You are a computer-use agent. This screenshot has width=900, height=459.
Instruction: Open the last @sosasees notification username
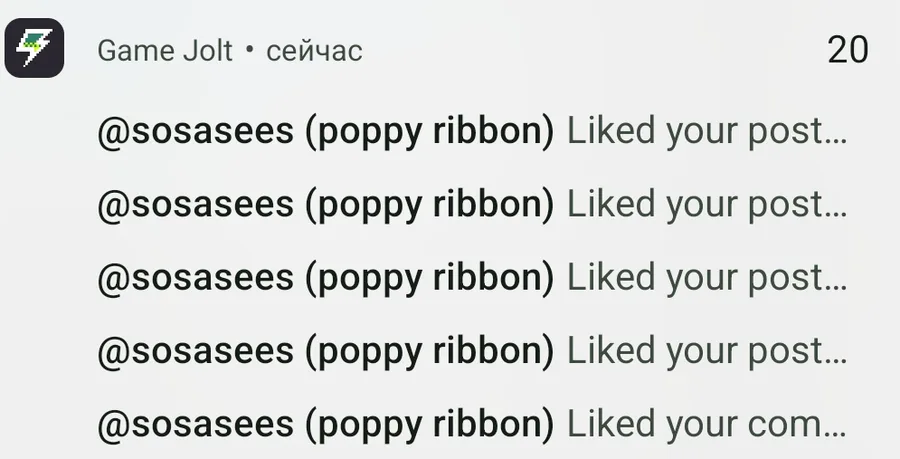pos(196,425)
